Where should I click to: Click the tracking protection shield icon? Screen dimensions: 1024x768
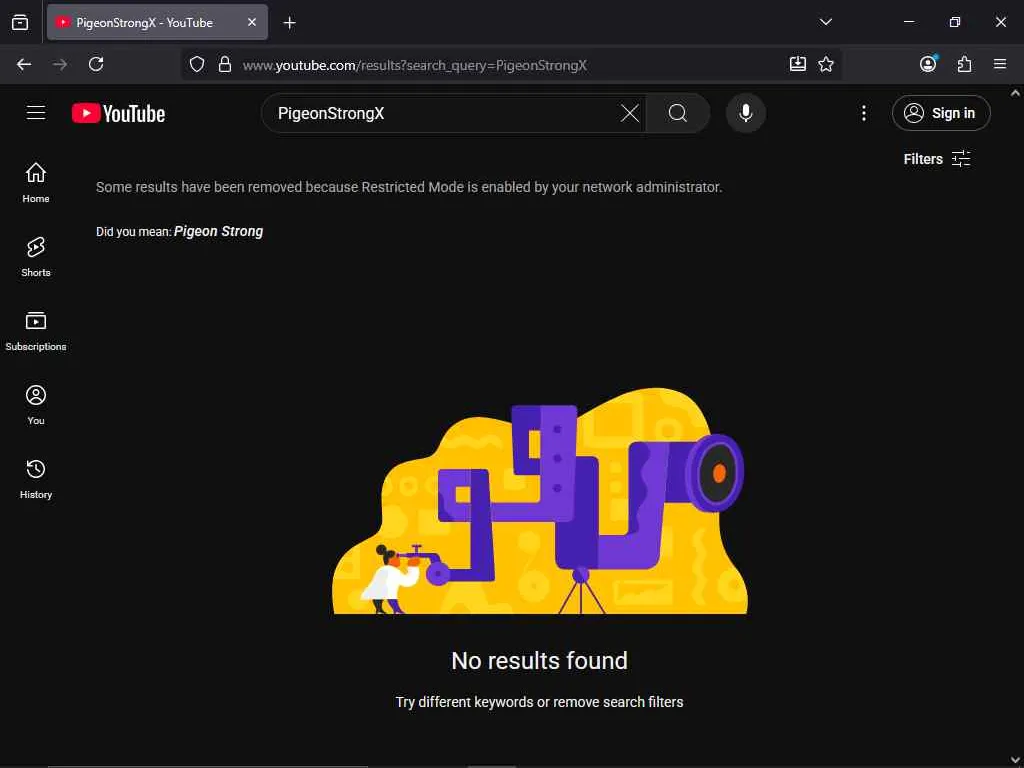click(197, 64)
